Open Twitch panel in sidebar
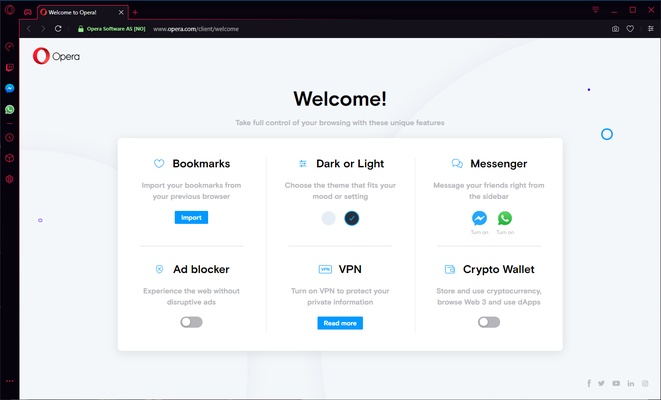This screenshot has width=661, height=400. (9, 67)
